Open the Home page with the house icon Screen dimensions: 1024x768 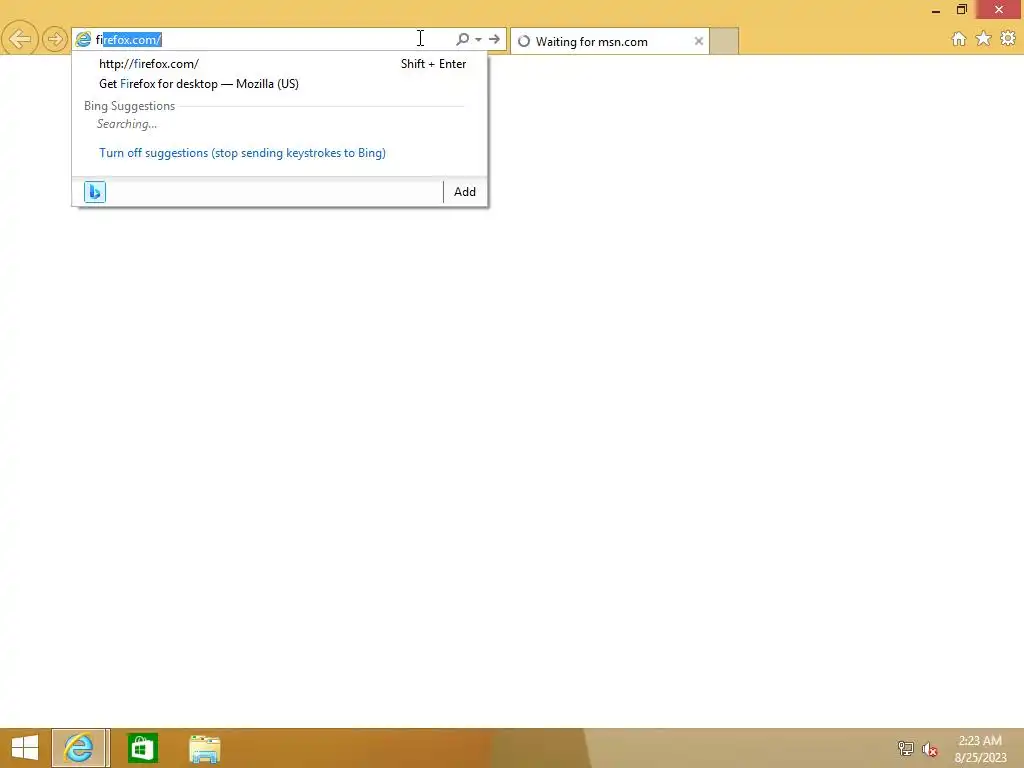(x=959, y=39)
